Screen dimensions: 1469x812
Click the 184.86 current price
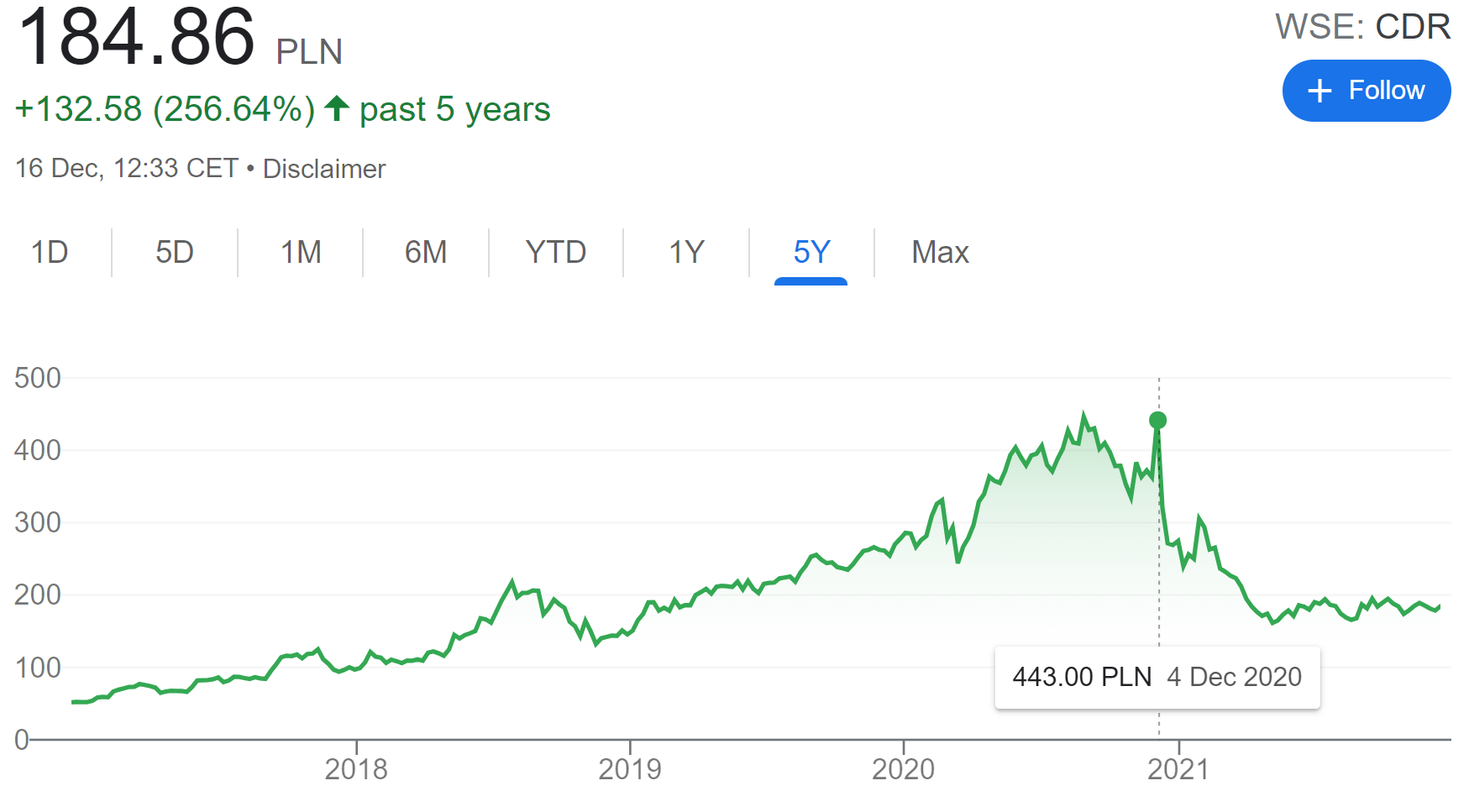tap(135, 38)
